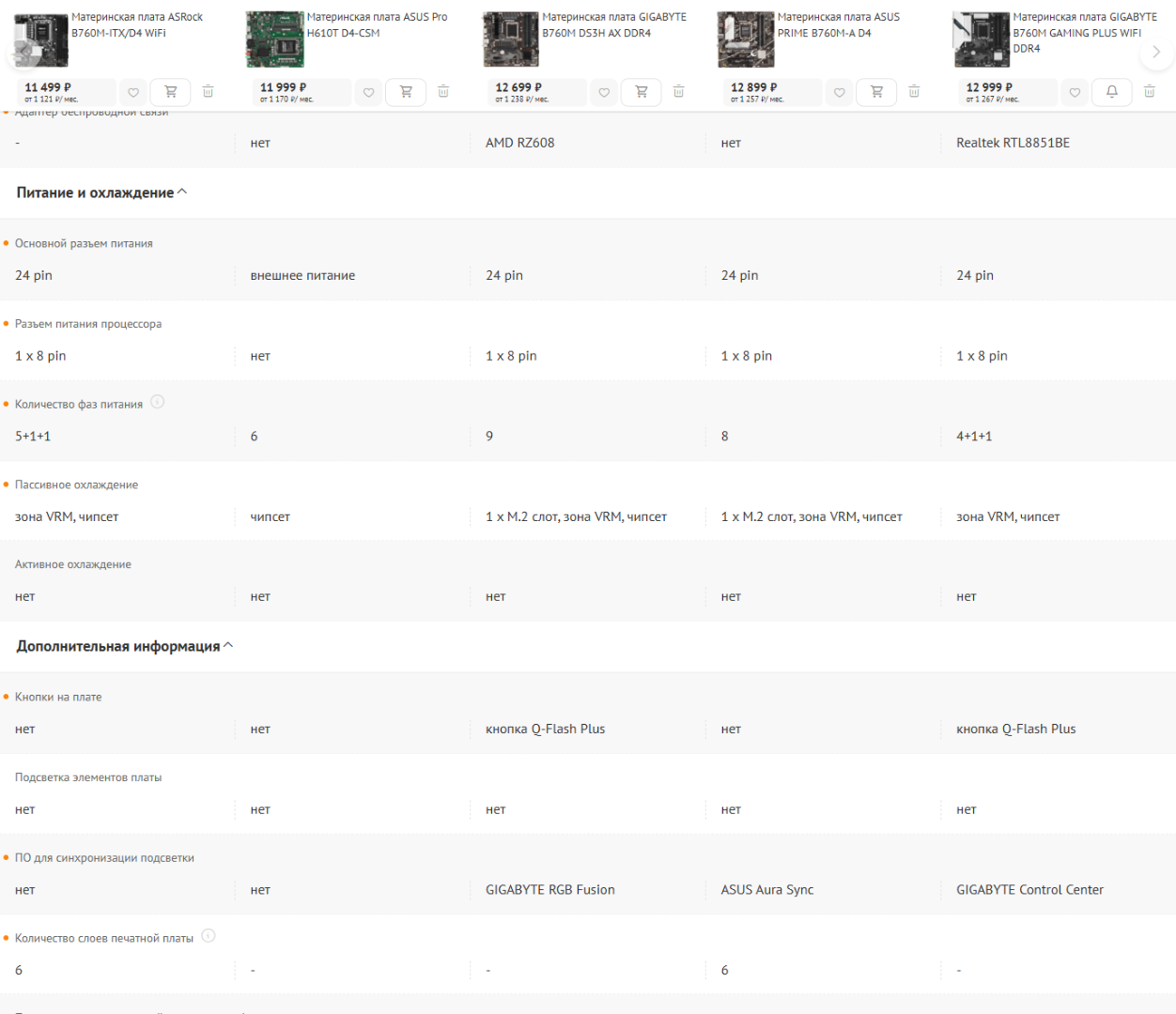The image size is (1176, 1014).
Task: Show info tooltip for Количество фаз питания
Action: click(158, 403)
